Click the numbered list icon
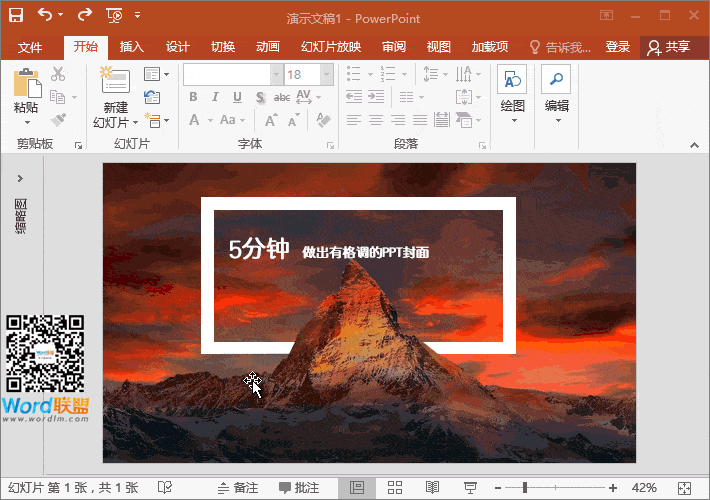 388,74
